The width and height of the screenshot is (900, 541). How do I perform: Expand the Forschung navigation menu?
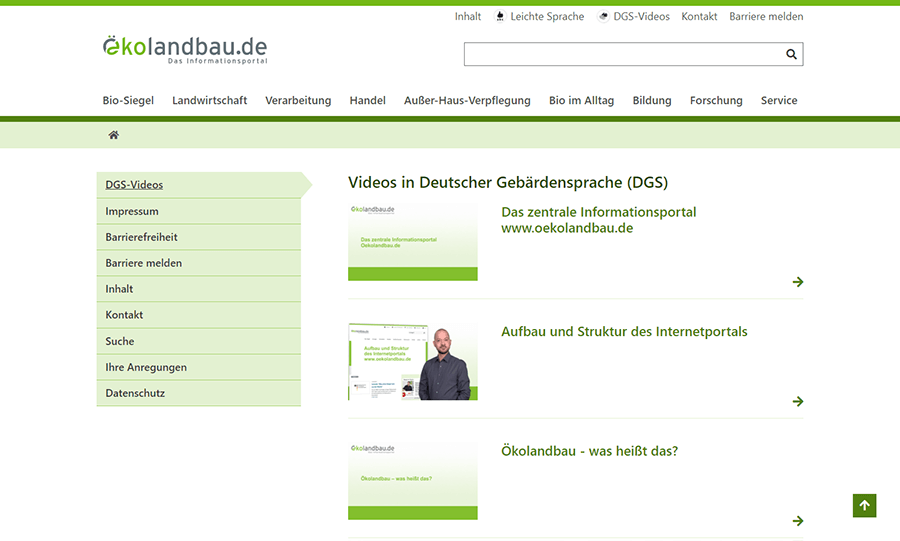pyautogui.click(x=716, y=101)
